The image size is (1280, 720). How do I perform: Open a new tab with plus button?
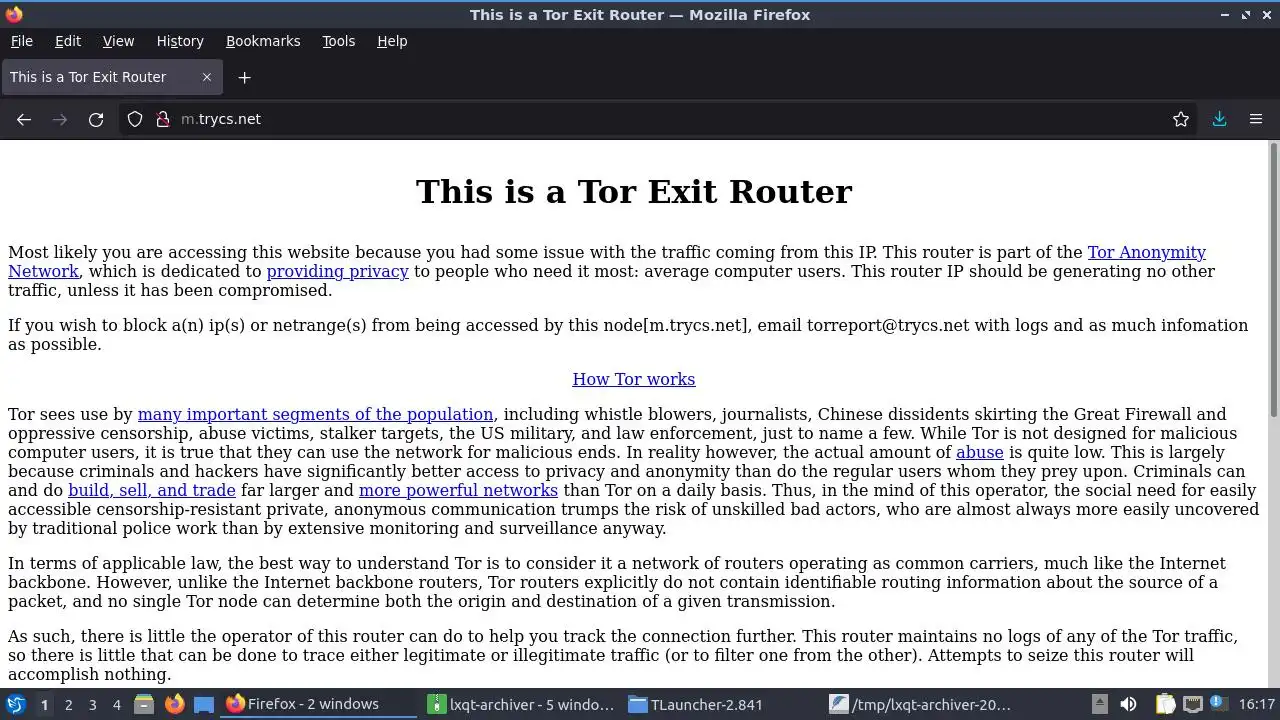[x=244, y=77]
